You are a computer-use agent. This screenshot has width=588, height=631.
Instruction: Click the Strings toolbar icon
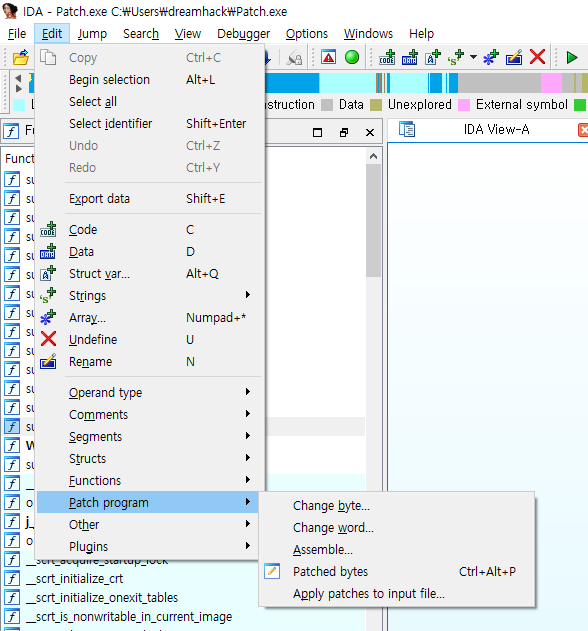pyautogui.click(x=456, y=57)
